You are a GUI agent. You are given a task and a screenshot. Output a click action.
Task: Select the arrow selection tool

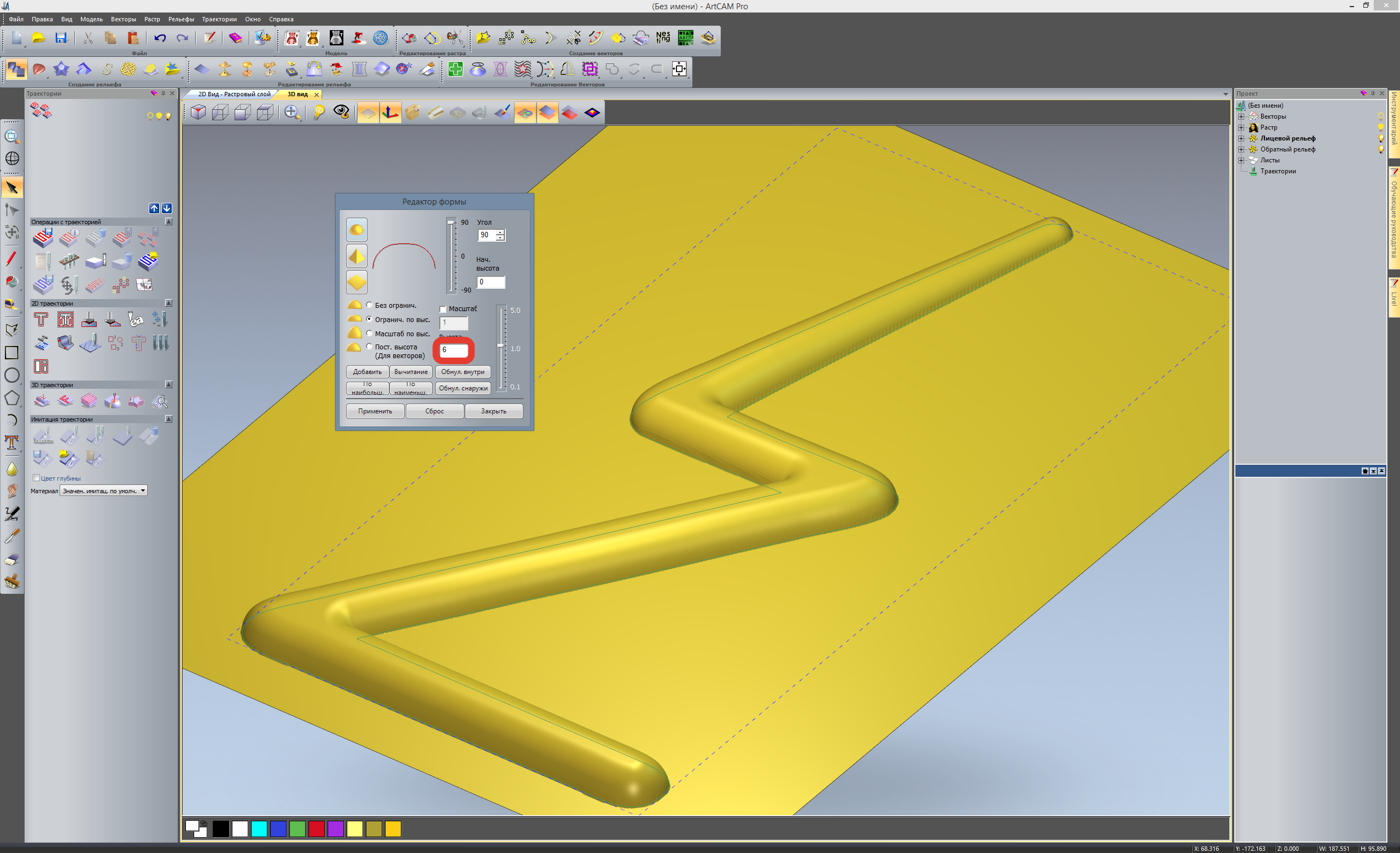tap(12, 188)
